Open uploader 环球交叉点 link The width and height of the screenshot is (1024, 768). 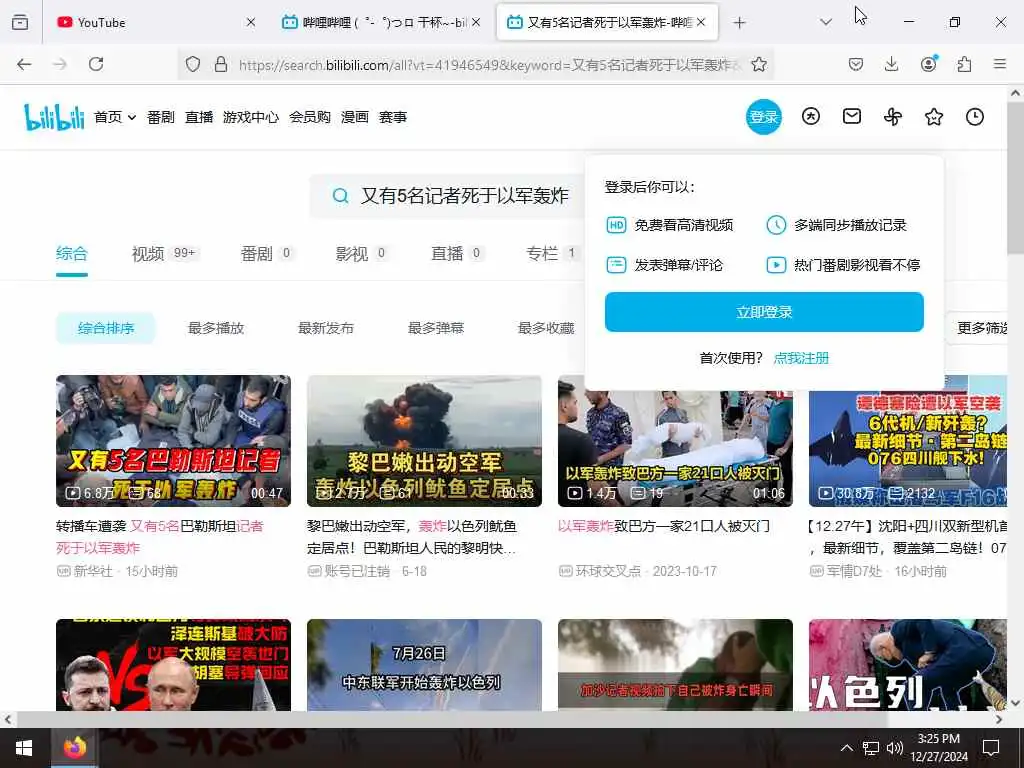coord(608,571)
